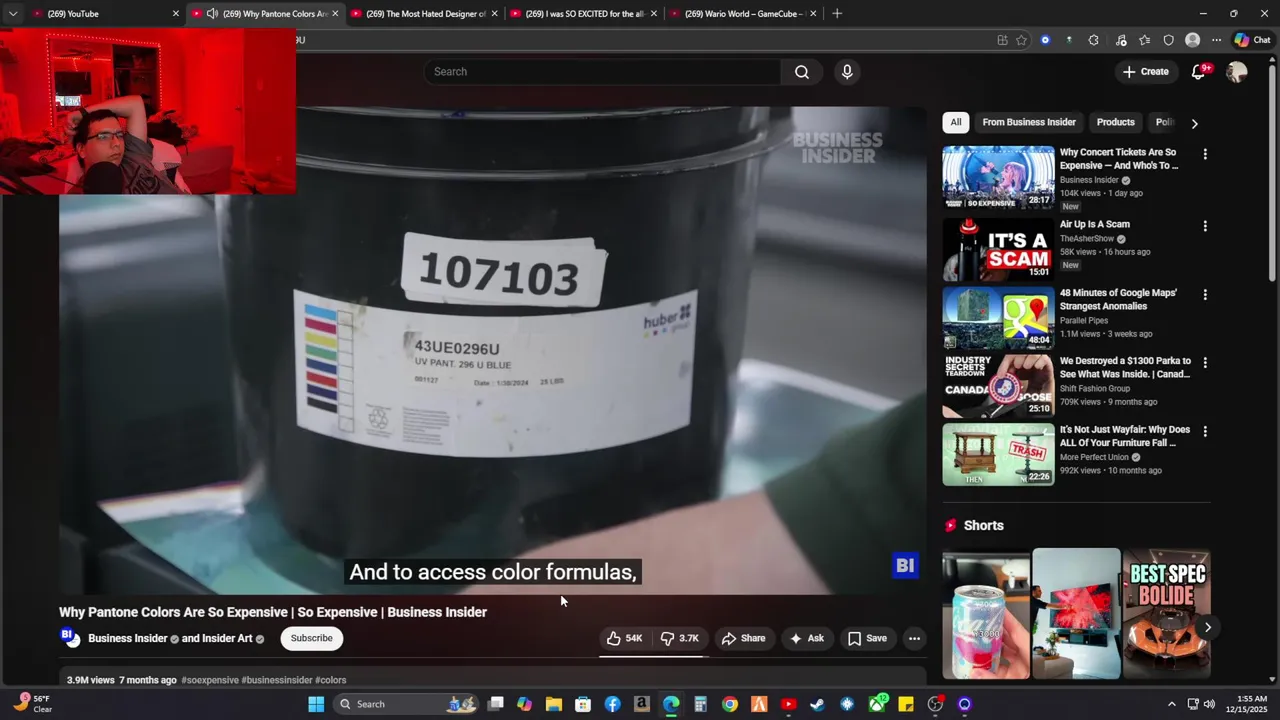Open YouTube notifications bell

[1199, 72]
